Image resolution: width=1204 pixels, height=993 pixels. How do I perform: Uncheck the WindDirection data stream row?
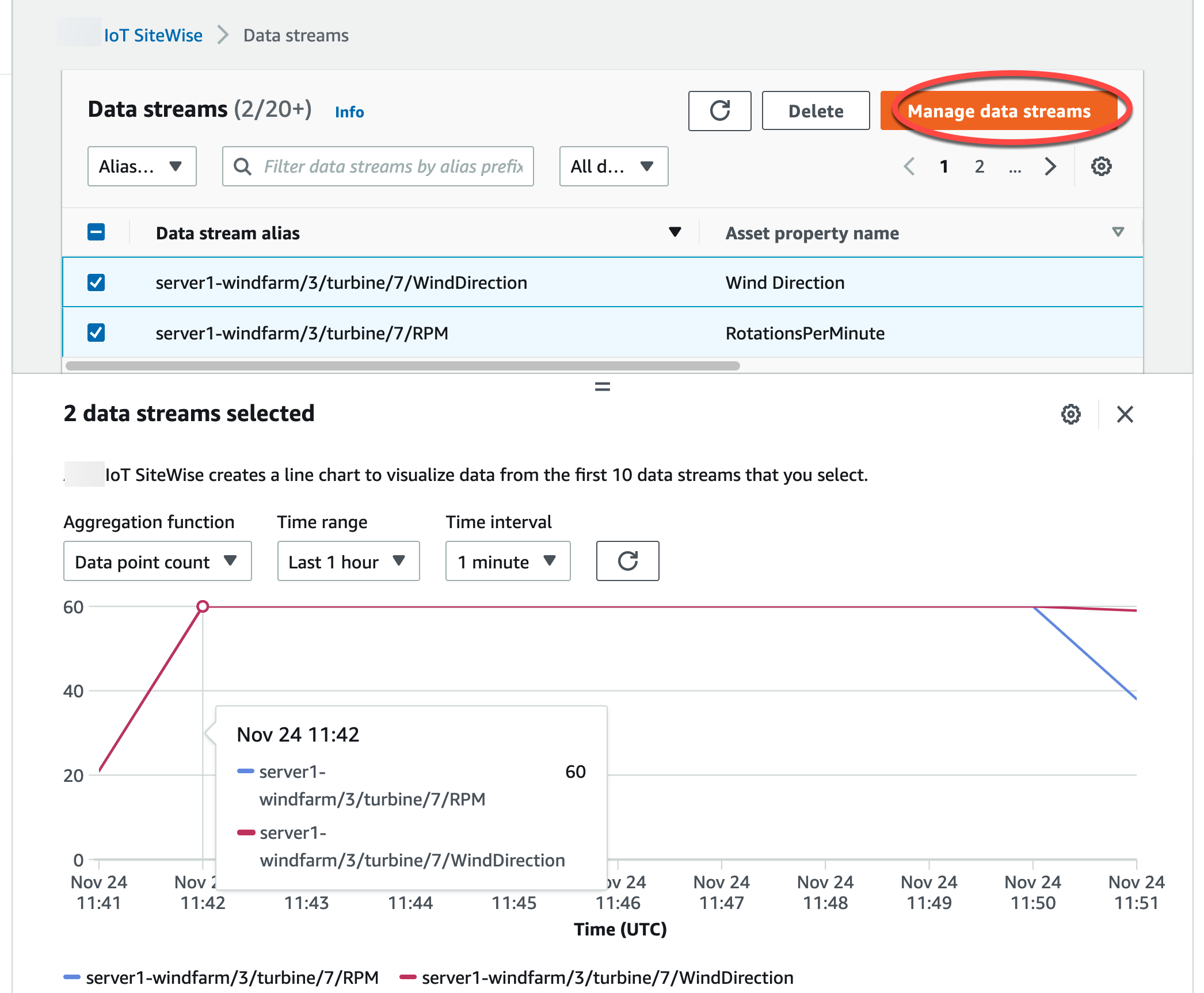(x=96, y=282)
